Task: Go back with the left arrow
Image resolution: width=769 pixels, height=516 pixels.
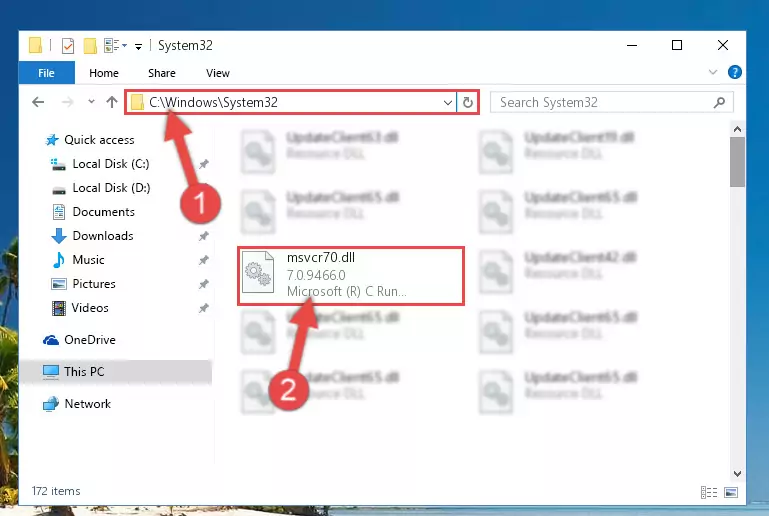Action: (x=38, y=102)
